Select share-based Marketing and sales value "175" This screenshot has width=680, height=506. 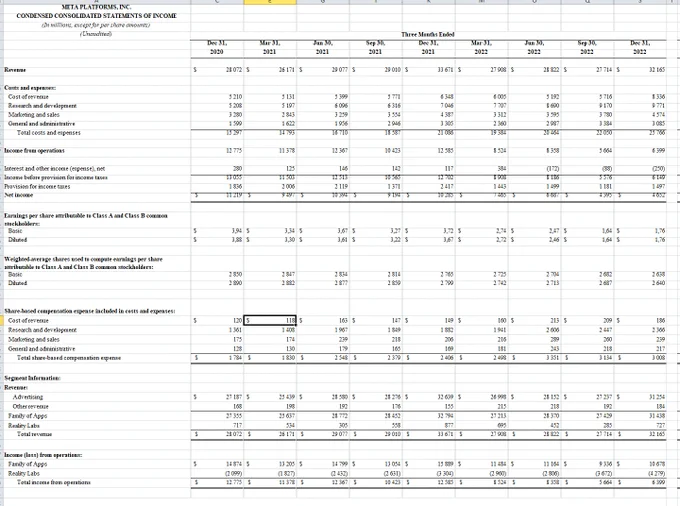(237, 339)
